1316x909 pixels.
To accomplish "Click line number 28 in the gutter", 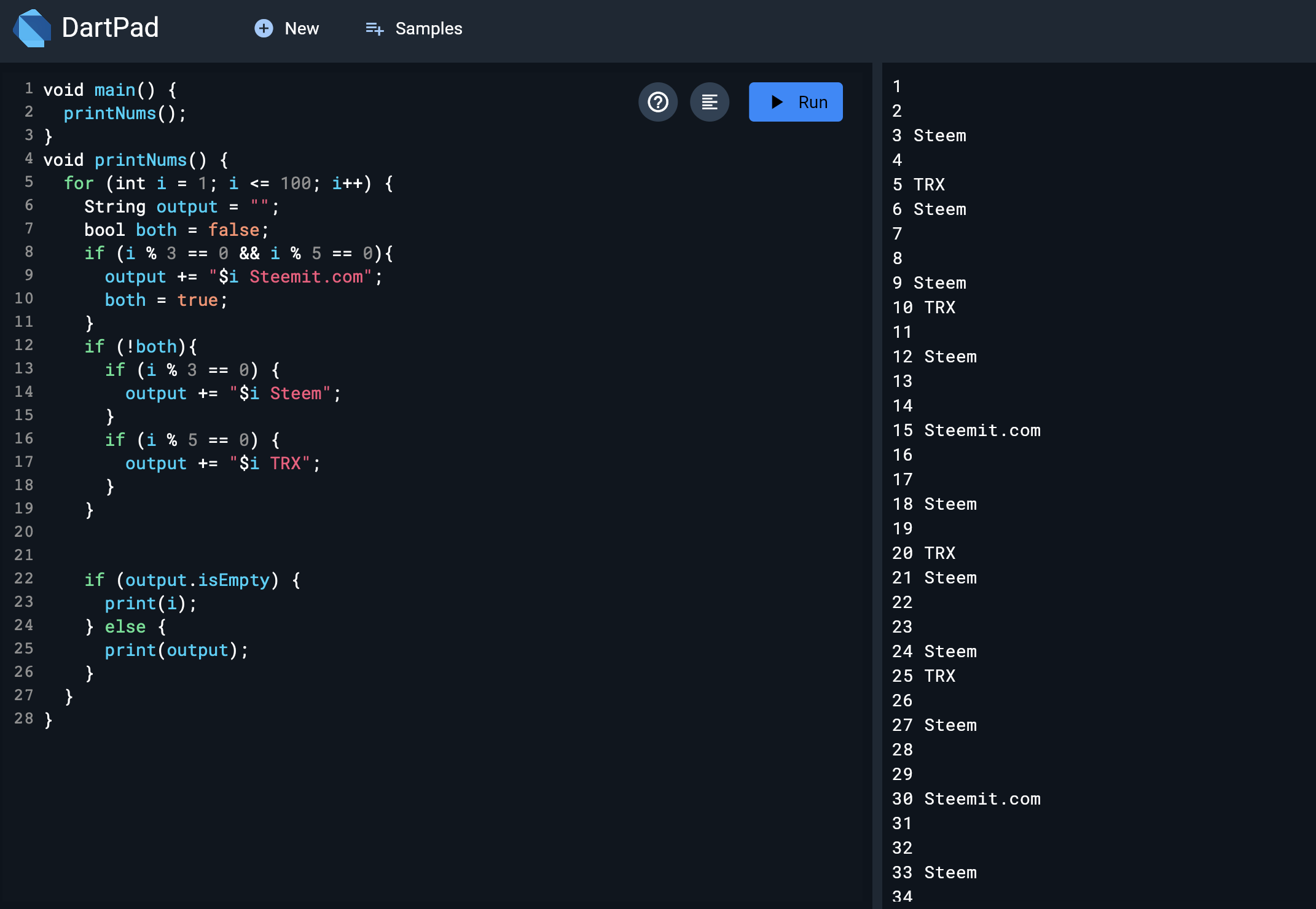I will (24, 718).
